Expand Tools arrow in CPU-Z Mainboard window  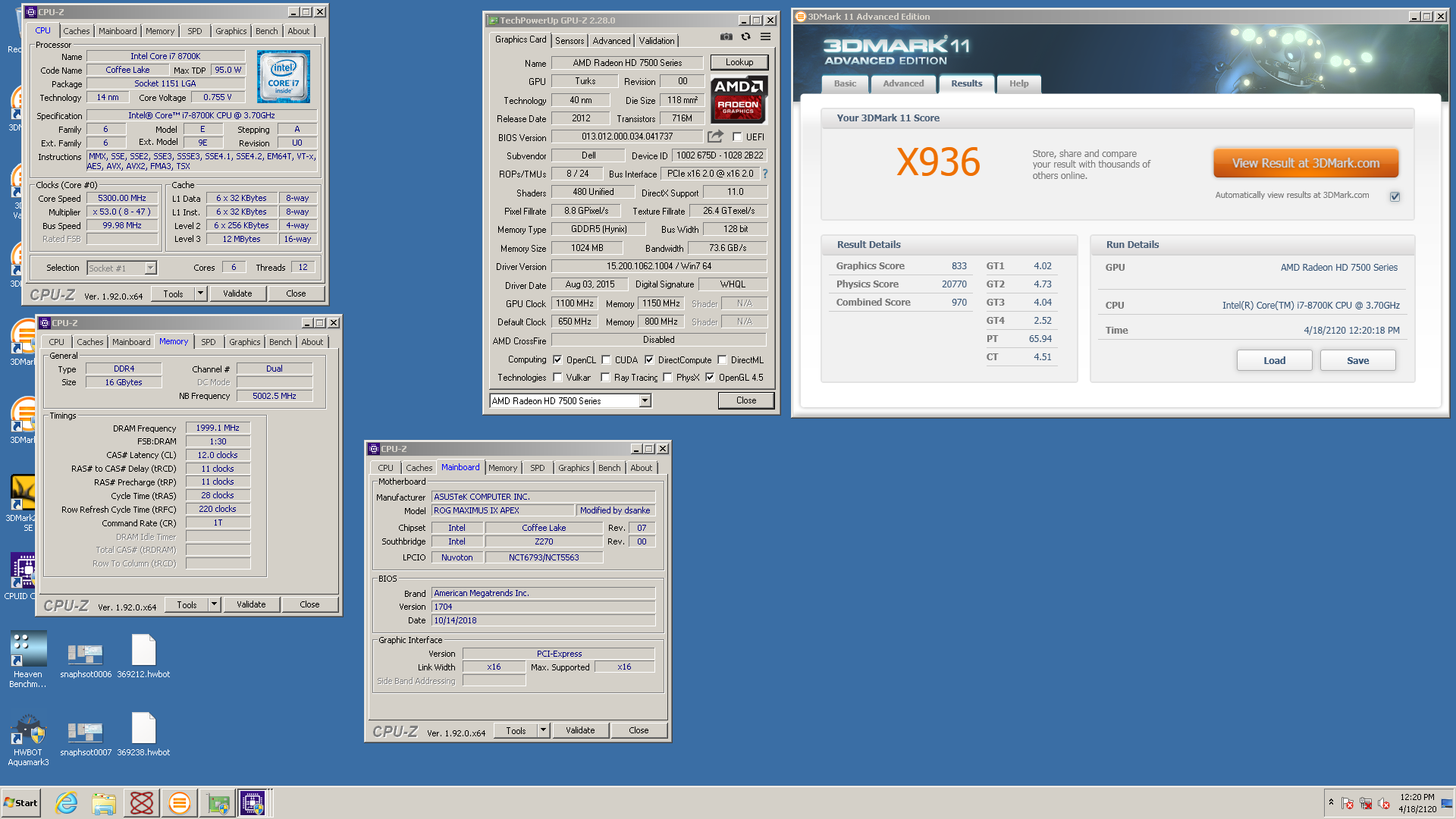tap(543, 730)
